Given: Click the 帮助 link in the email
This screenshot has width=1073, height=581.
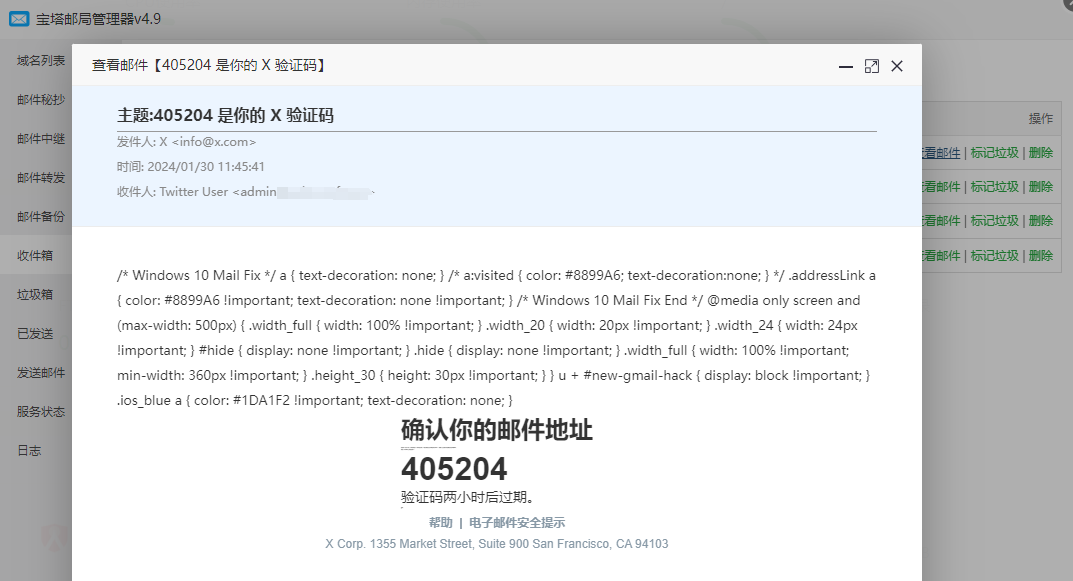Looking at the screenshot, I should [x=441, y=523].
